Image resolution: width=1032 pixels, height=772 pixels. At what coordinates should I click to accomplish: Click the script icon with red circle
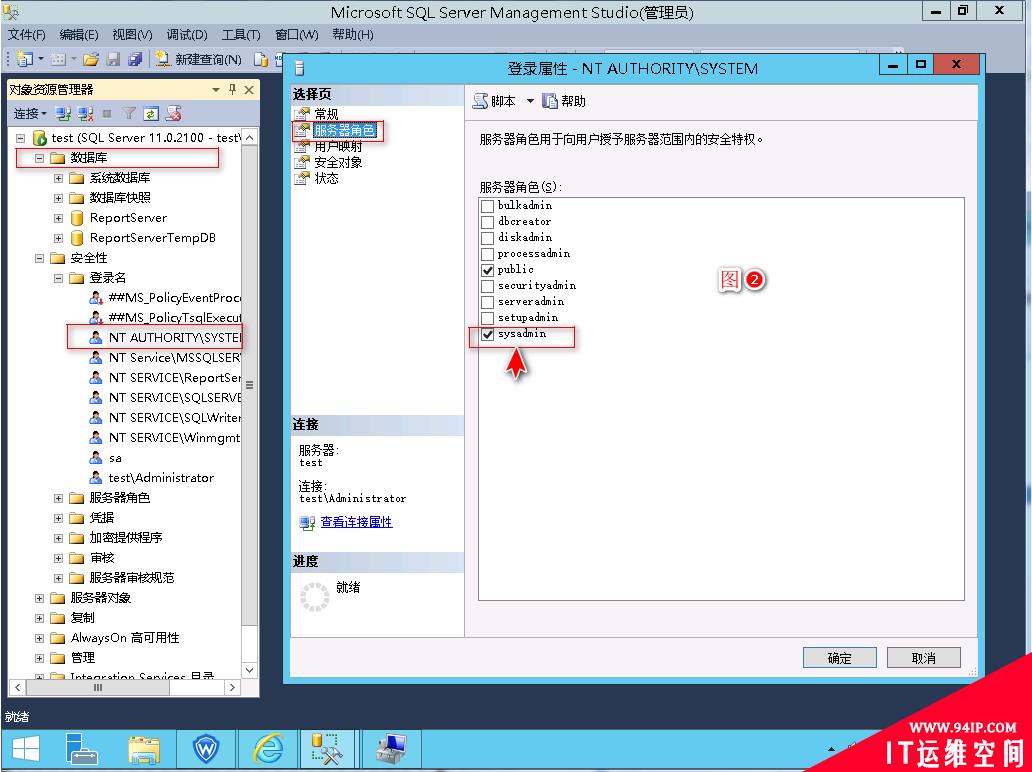click(173, 114)
